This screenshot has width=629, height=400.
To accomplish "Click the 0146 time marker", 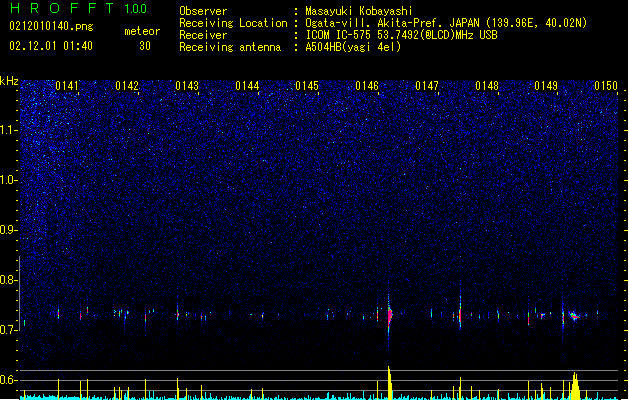I will (x=367, y=86).
